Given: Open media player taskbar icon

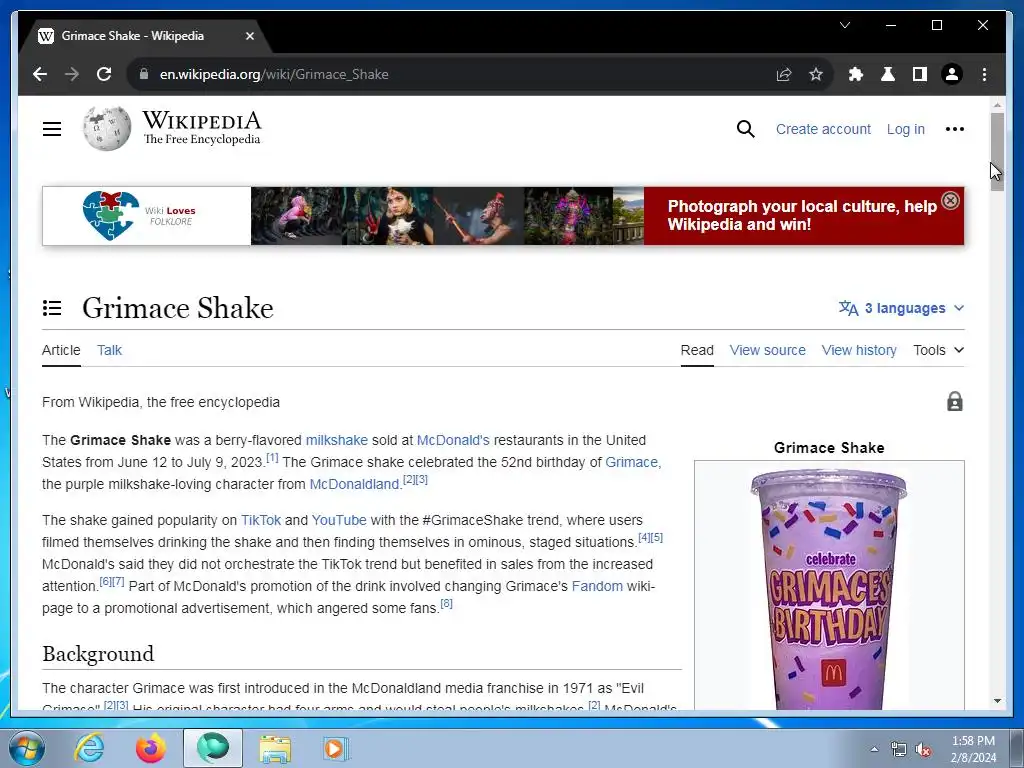Looking at the screenshot, I should tap(336, 748).
